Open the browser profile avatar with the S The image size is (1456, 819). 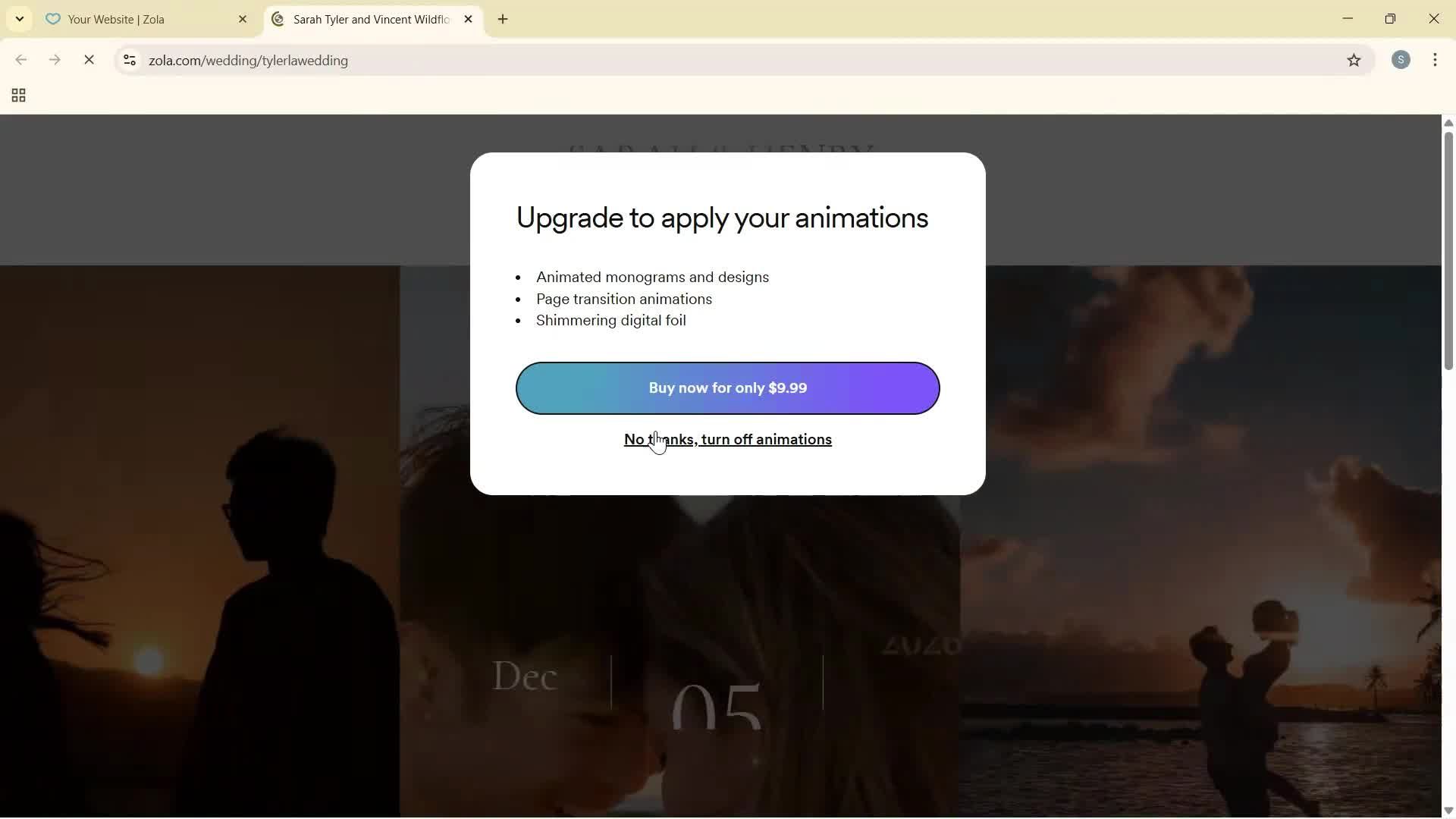point(1401,60)
